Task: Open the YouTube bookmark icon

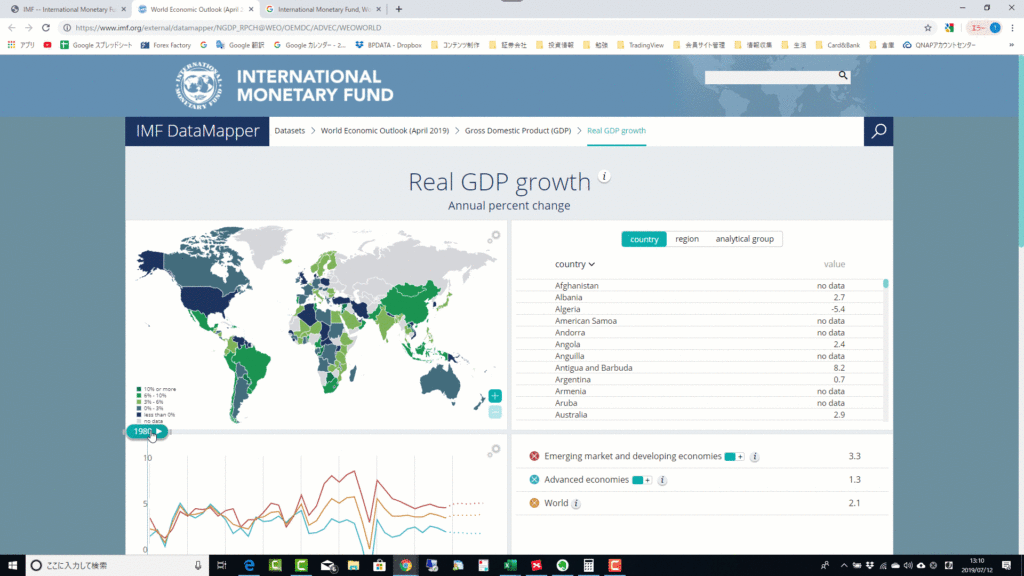Action: (x=47, y=45)
